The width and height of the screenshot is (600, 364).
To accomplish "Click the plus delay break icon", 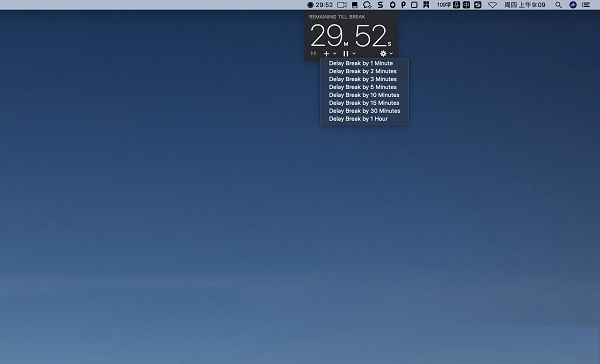I will point(326,54).
